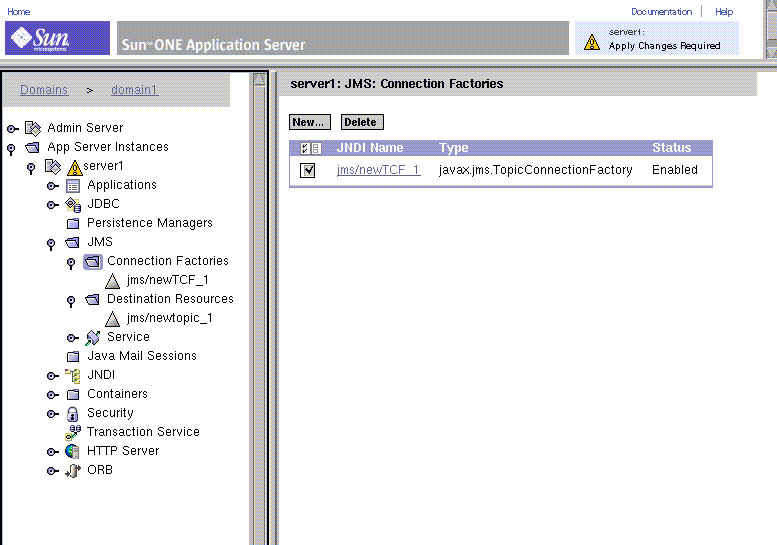Select the Connection Factories tree label
This screenshot has height=545, width=777.
click(167, 261)
